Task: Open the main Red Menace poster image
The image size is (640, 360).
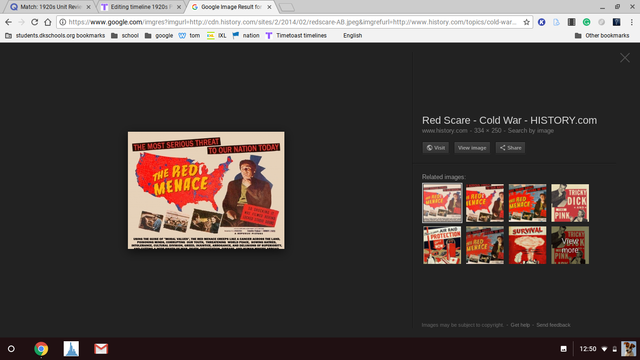Action: point(206,190)
